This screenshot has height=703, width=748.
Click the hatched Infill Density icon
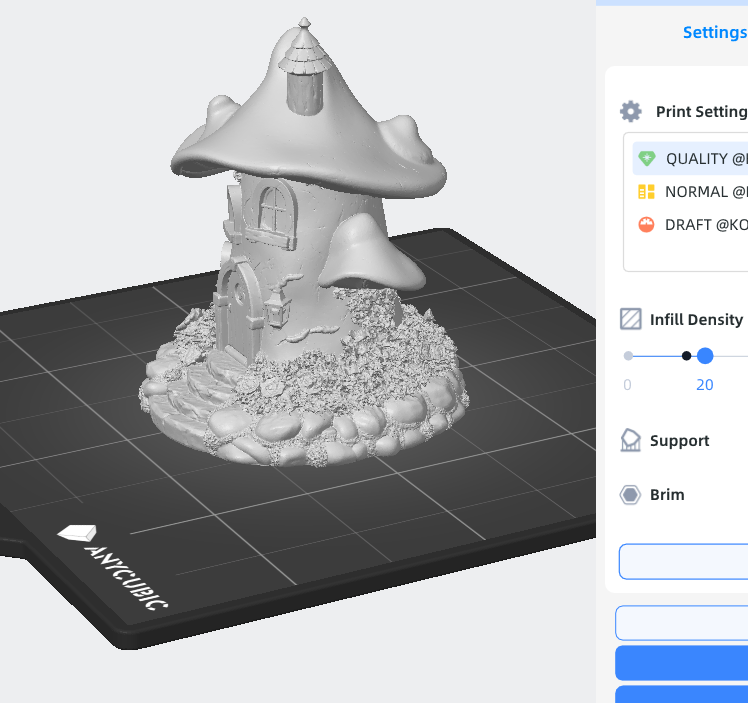click(x=630, y=319)
